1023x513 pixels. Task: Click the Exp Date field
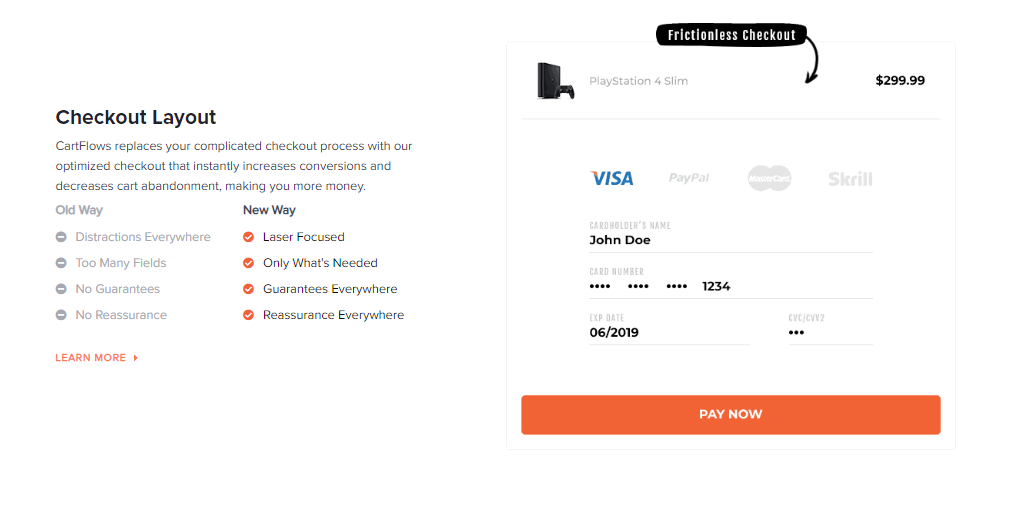coord(668,332)
